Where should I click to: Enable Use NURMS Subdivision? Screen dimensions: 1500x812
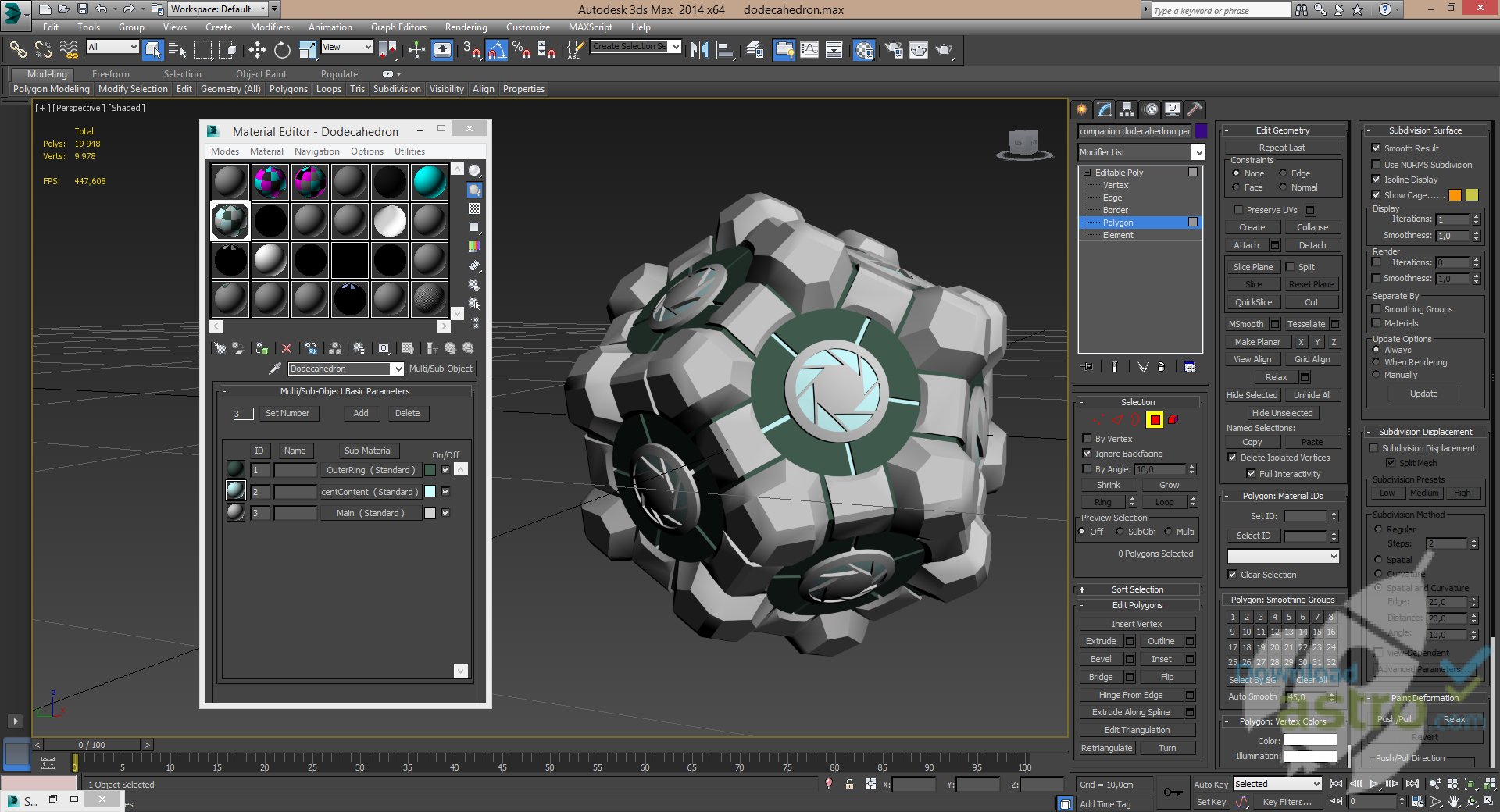click(x=1377, y=165)
